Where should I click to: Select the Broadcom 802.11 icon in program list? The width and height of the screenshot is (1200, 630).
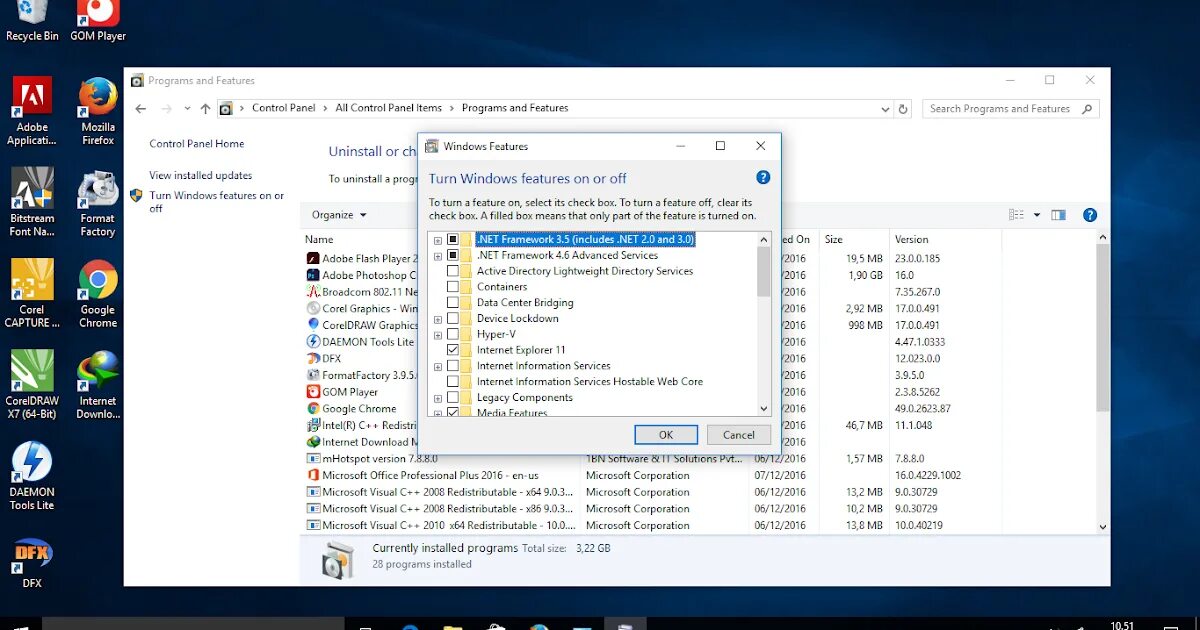(313, 292)
